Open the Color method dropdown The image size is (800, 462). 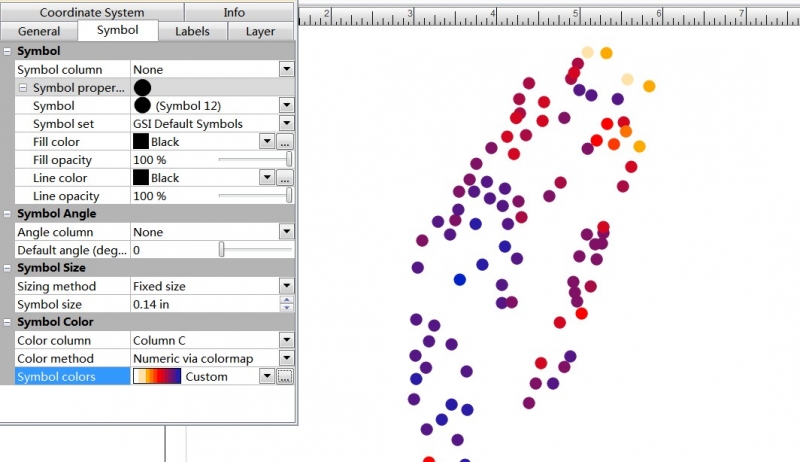click(286, 358)
